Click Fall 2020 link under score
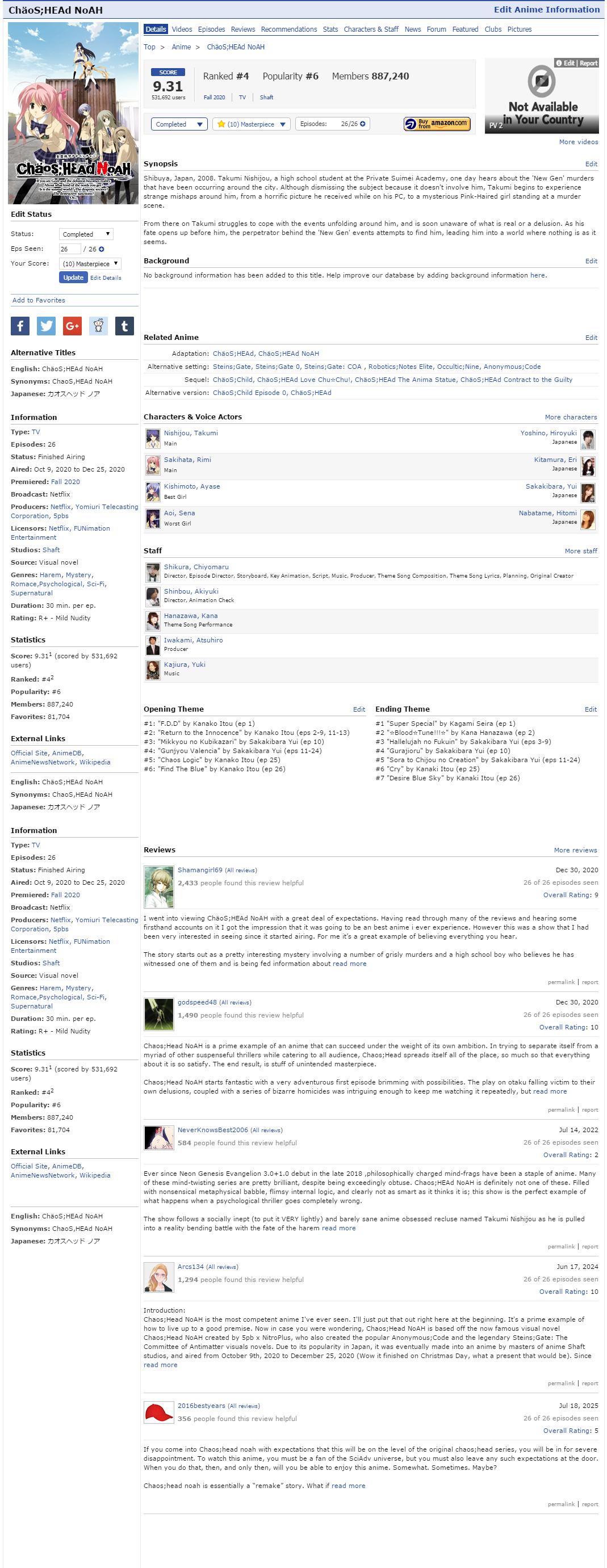 [214, 98]
